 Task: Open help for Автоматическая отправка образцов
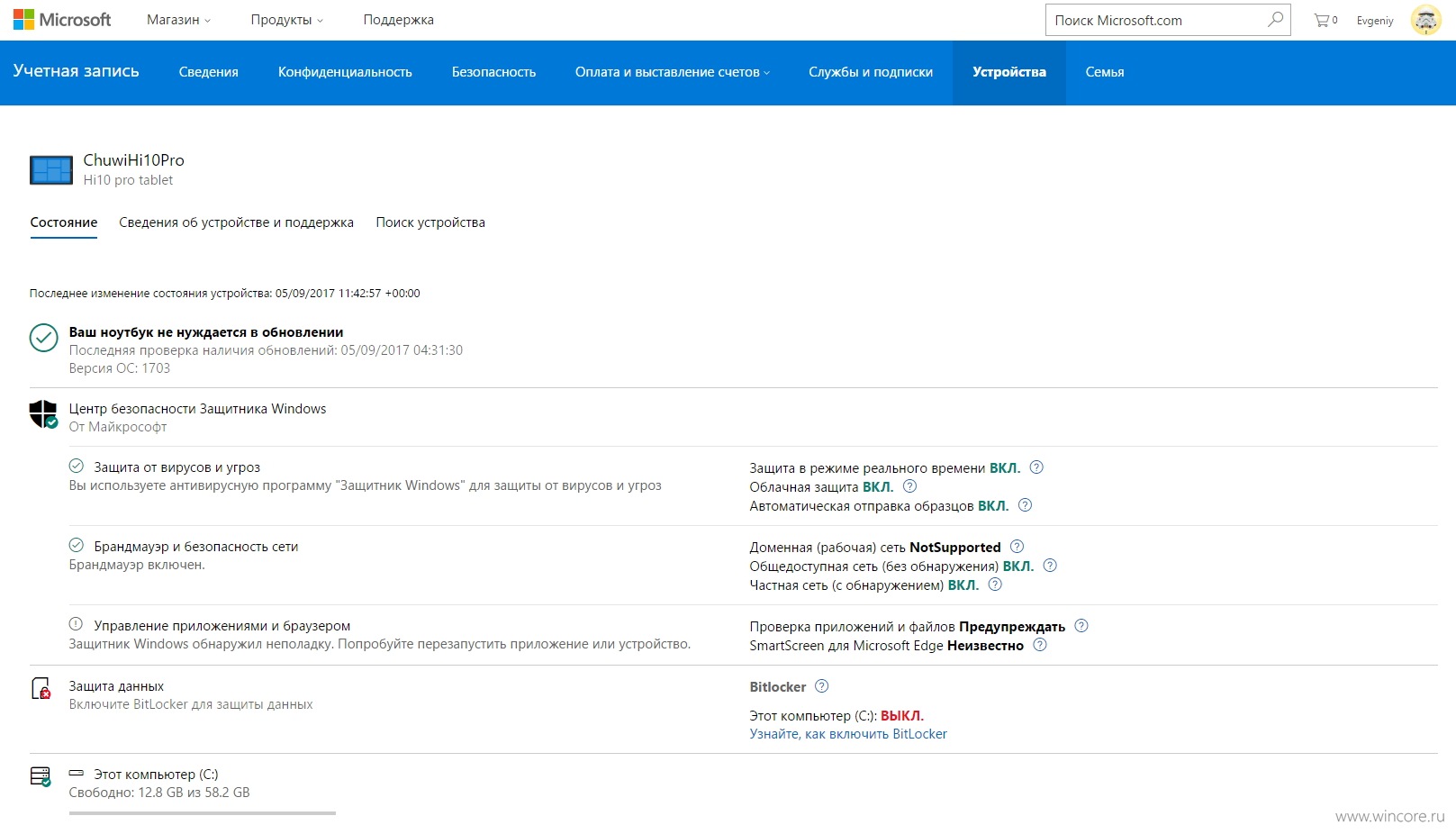pos(1025,504)
